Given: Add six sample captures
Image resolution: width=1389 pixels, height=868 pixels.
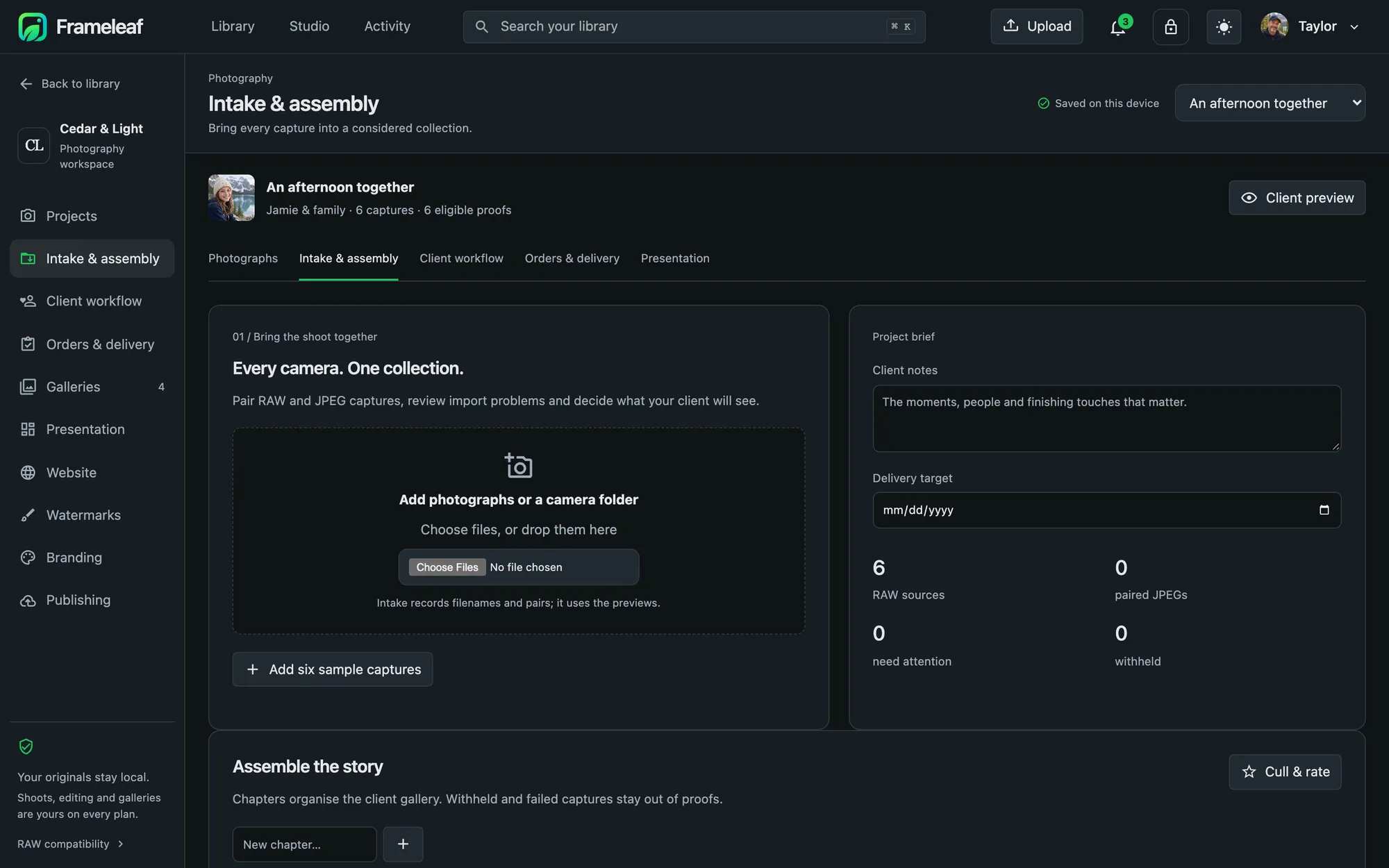Looking at the screenshot, I should (332, 669).
